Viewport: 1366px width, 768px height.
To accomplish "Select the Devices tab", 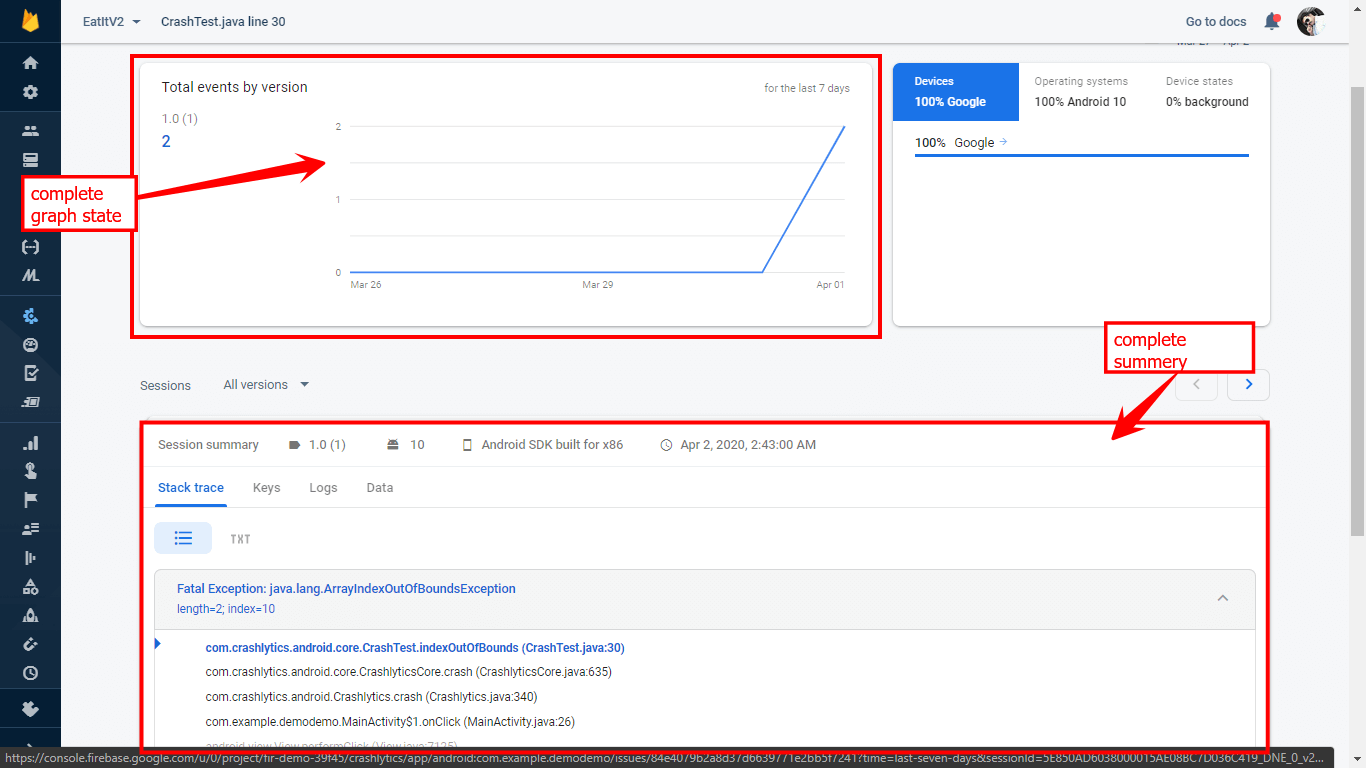I will 956,92.
